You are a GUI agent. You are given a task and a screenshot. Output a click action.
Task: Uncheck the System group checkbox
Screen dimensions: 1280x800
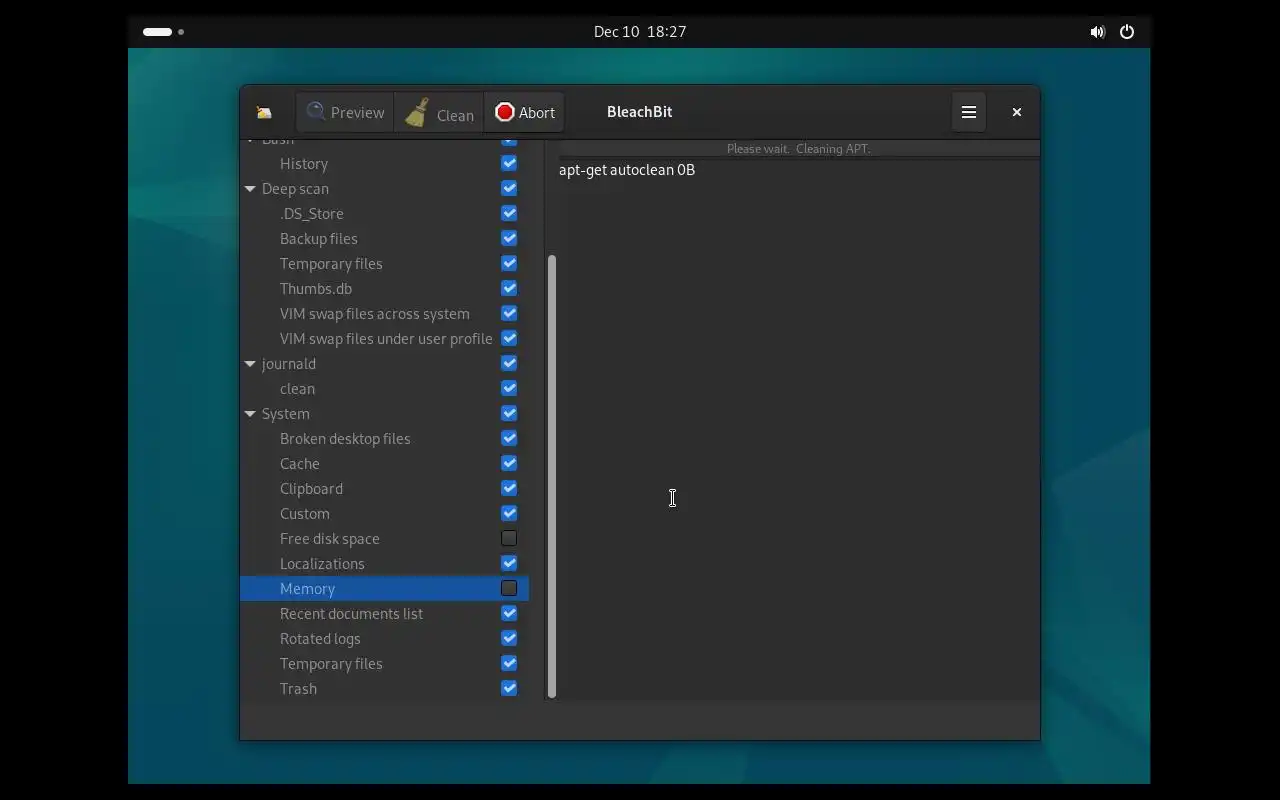click(509, 413)
